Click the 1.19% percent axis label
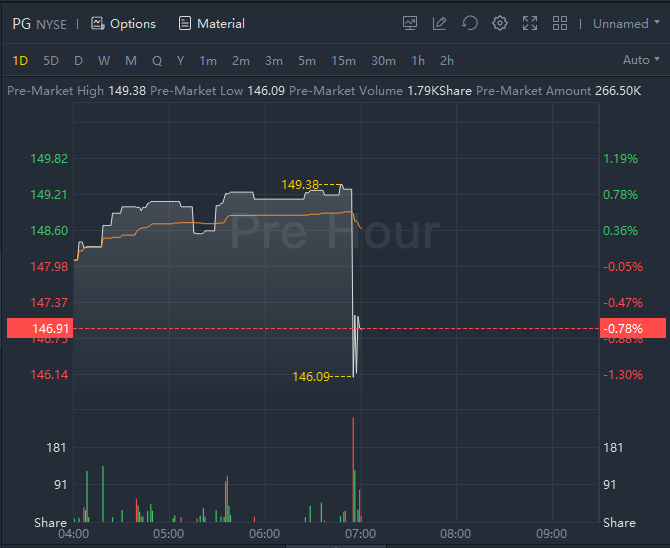The width and height of the screenshot is (670, 548). [x=620, y=159]
